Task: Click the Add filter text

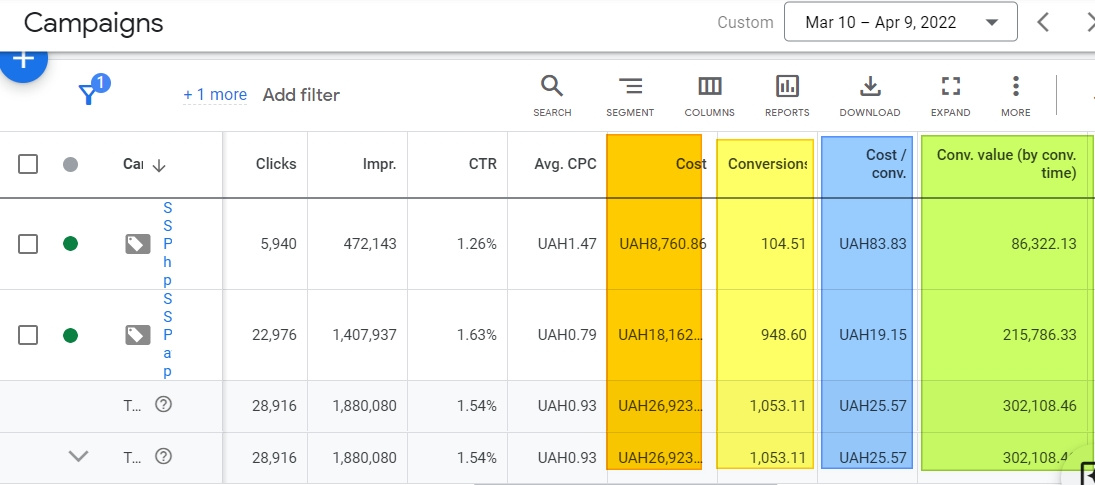Action: 301,95
